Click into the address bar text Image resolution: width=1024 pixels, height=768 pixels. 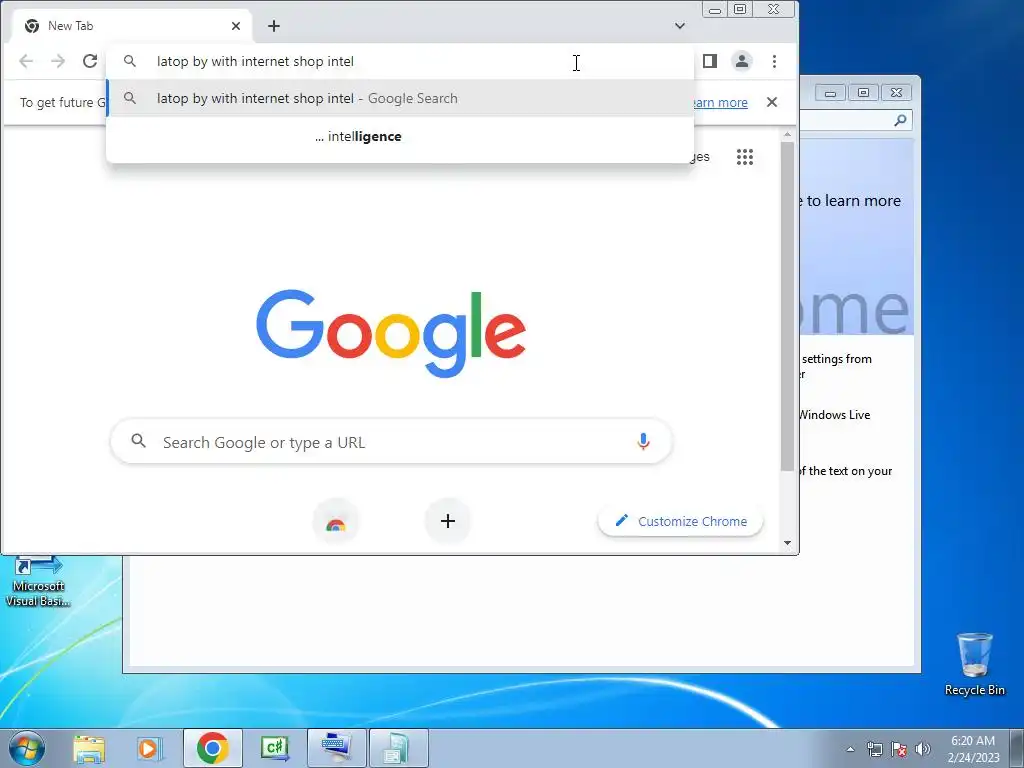pyautogui.click(x=255, y=61)
